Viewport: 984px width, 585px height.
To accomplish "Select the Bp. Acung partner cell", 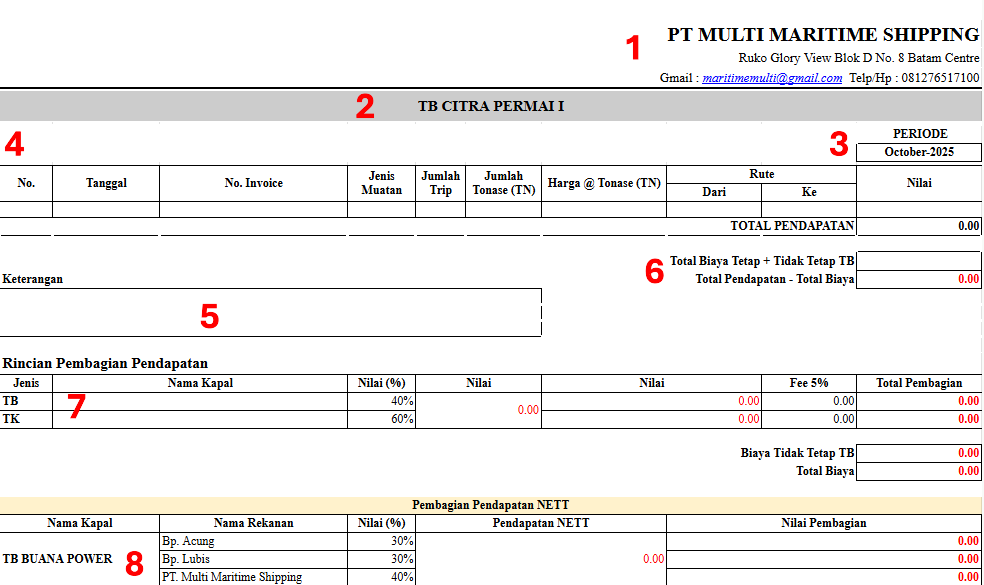I will tap(253, 541).
